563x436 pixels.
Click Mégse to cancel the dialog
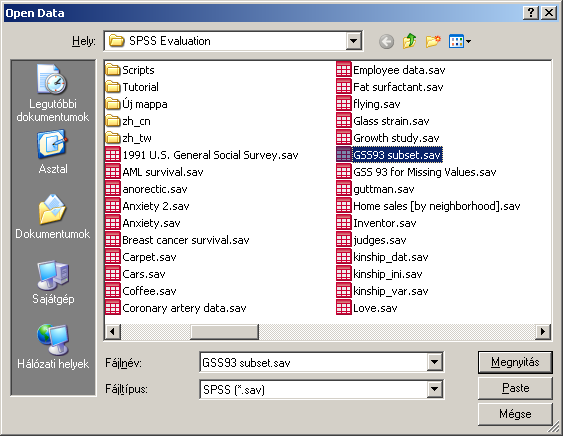(515, 414)
